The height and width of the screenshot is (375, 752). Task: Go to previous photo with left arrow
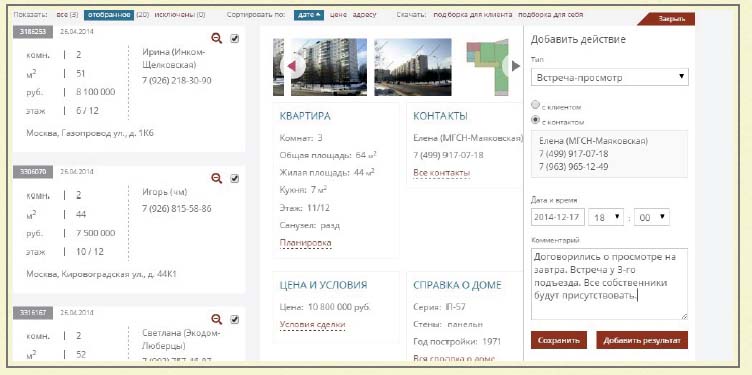(292, 66)
